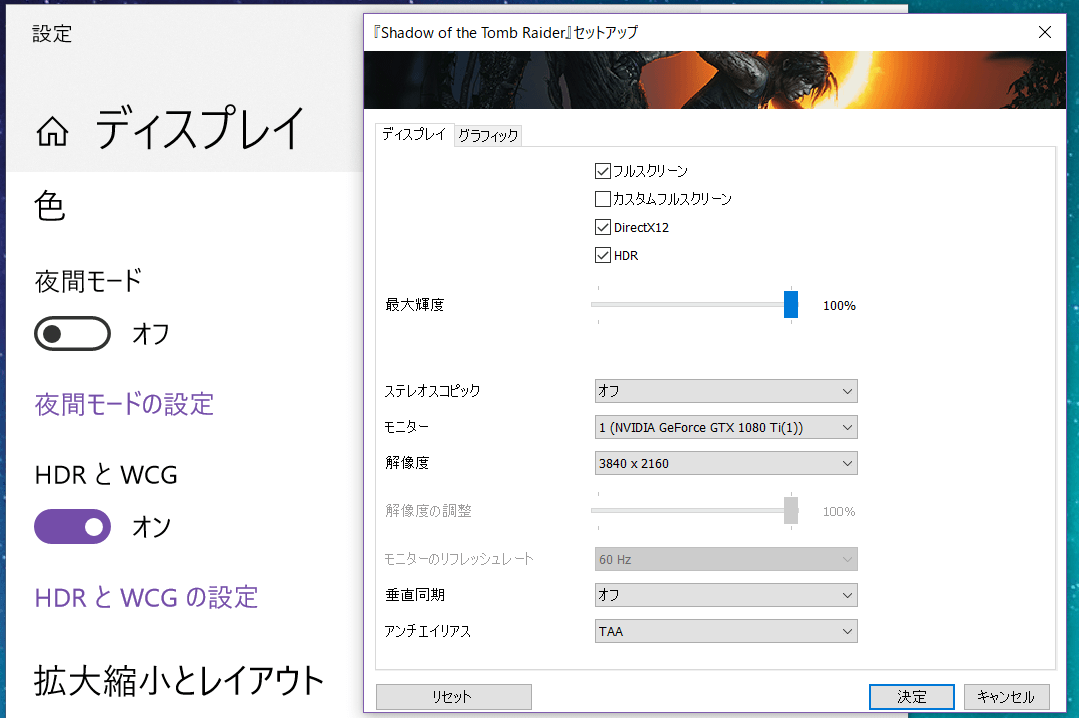
Task: Toggle the DirectX12 checkbox
Action: click(x=603, y=227)
